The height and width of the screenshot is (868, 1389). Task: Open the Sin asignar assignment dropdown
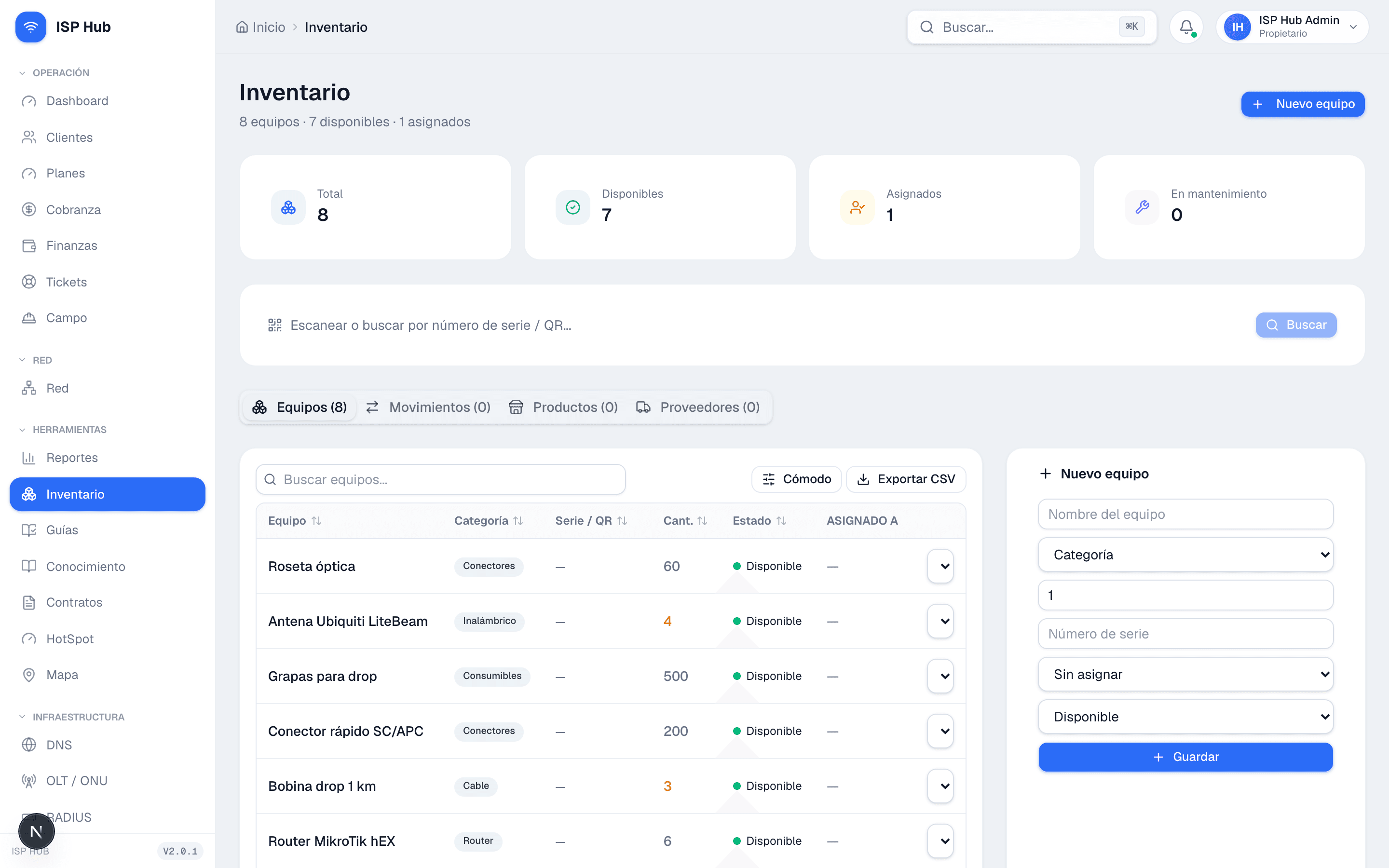click(1185, 675)
